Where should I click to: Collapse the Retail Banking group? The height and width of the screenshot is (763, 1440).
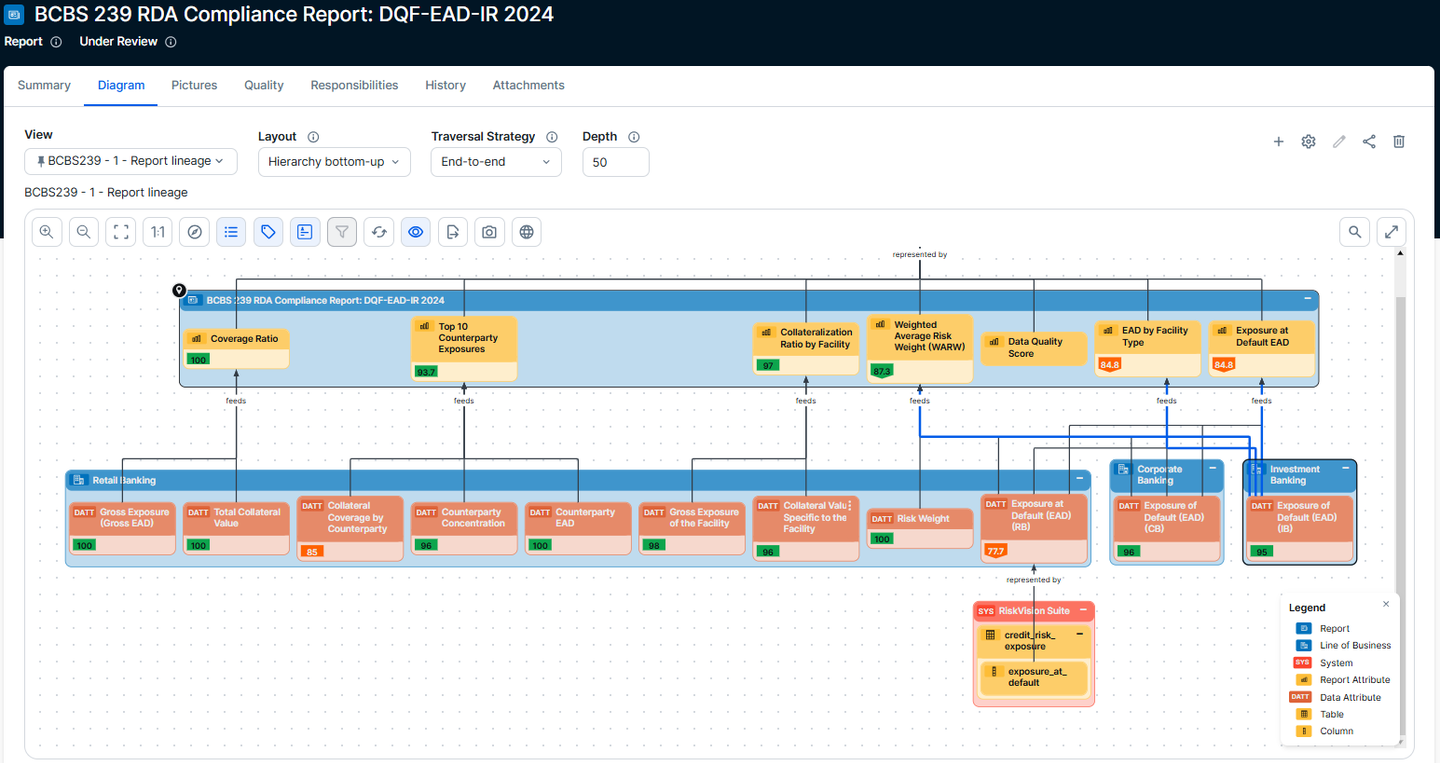[x=1080, y=479]
